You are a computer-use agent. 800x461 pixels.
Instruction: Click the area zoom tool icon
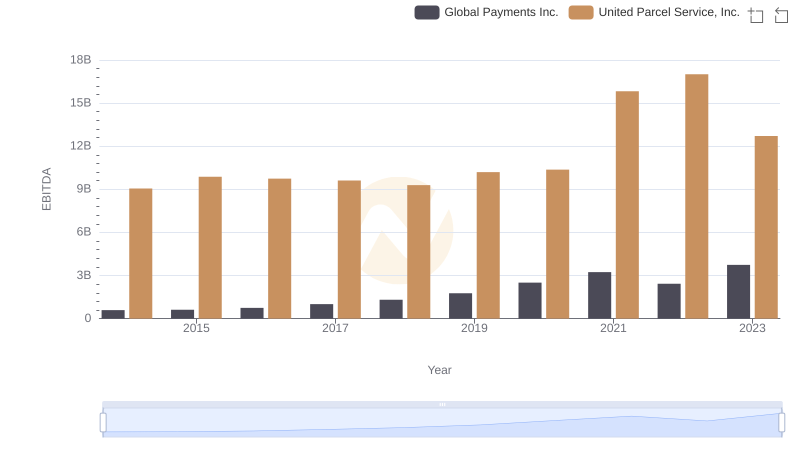756,15
